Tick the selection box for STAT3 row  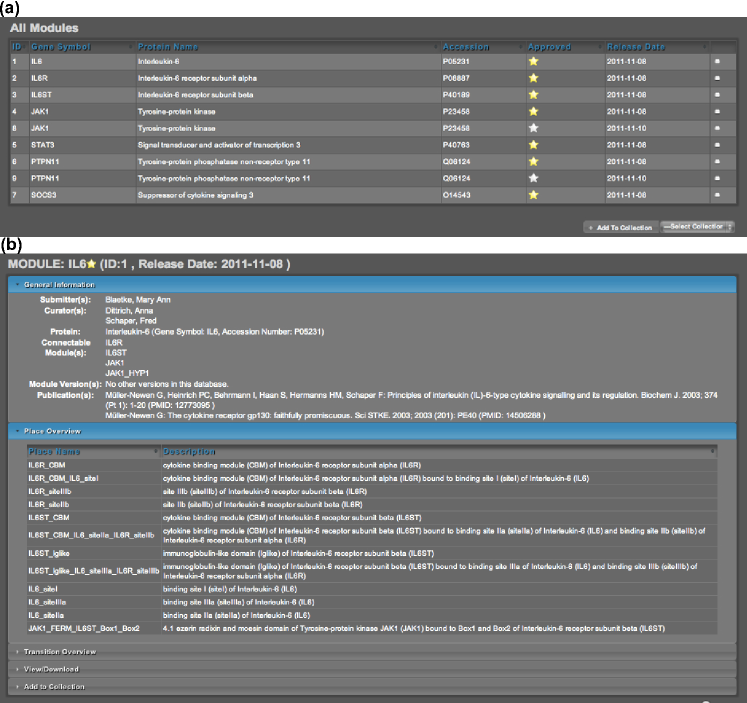click(x=716, y=144)
